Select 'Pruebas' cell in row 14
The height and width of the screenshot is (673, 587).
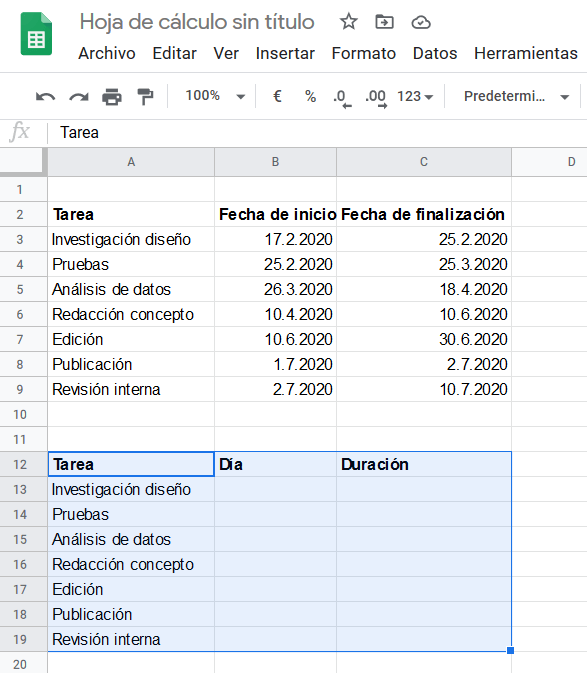[x=131, y=514]
